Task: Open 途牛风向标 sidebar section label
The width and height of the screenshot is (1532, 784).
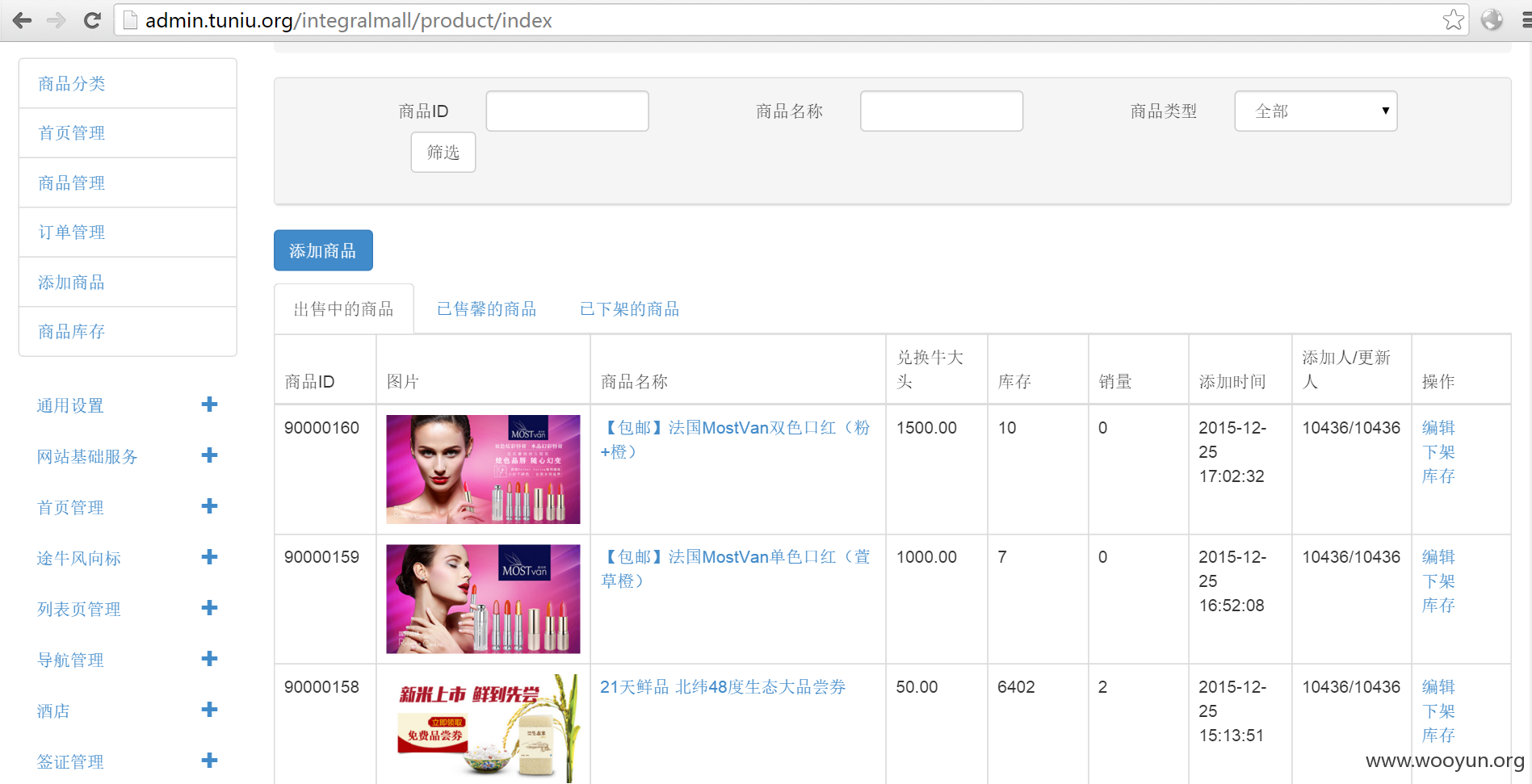Action: coord(79,559)
